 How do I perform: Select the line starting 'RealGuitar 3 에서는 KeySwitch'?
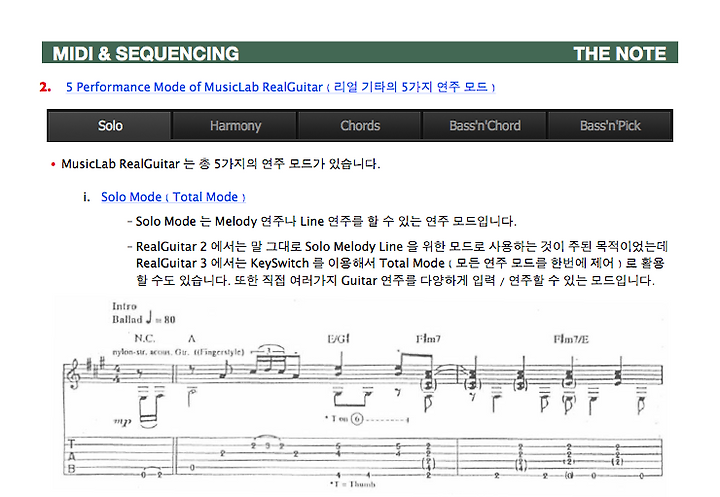(x=400, y=263)
